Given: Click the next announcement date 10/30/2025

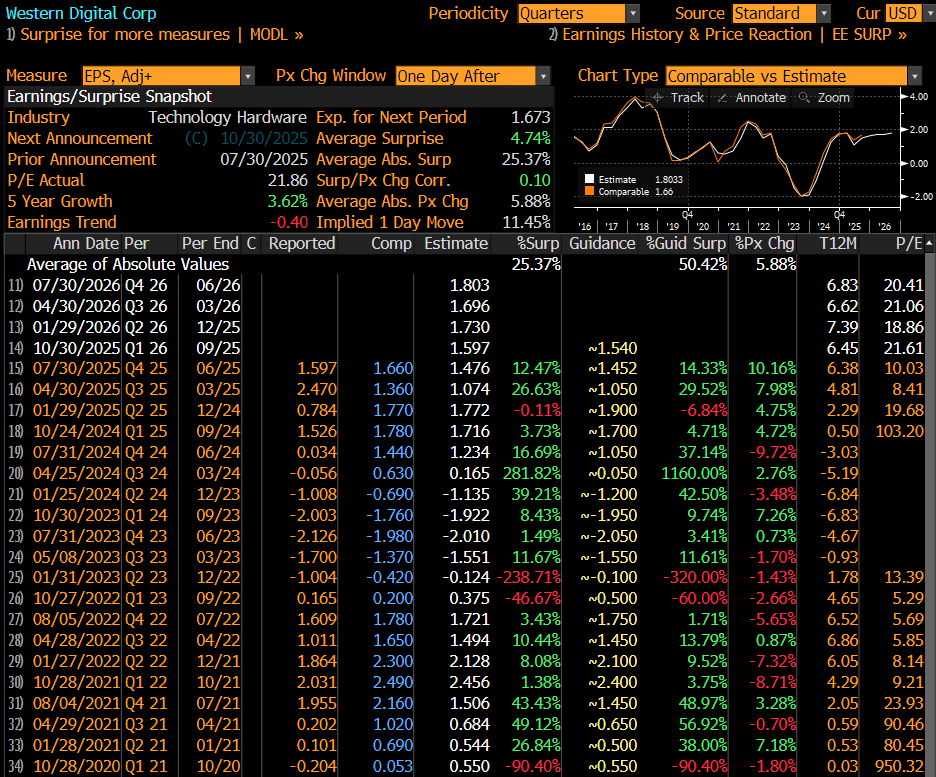Looking at the screenshot, I should pos(263,138).
